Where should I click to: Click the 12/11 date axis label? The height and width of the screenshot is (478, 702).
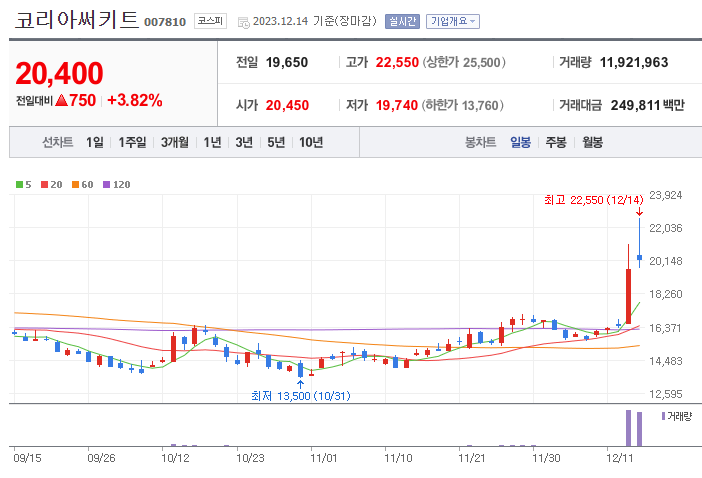620,458
